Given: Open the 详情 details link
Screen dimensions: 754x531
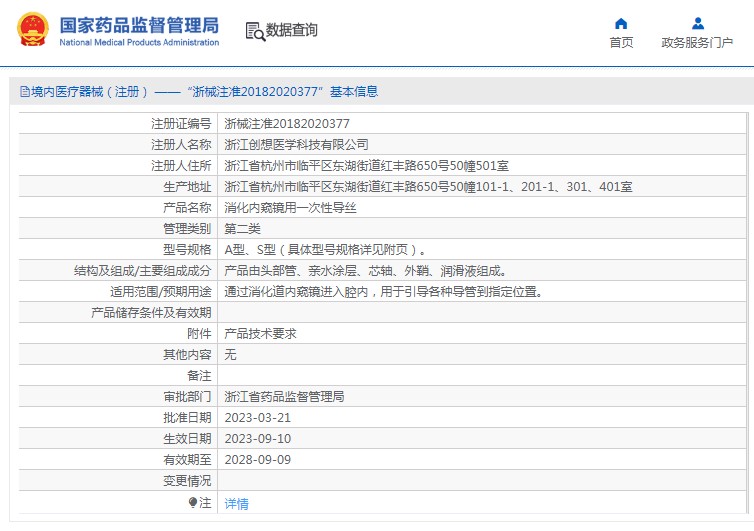Looking at the screenshot, I should (x=237, y=504).
